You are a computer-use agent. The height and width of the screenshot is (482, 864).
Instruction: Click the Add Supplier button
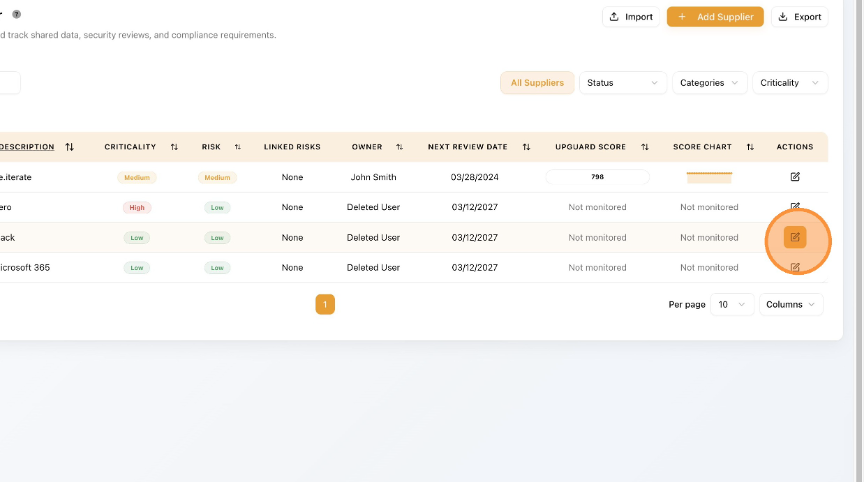coord(715,17)
